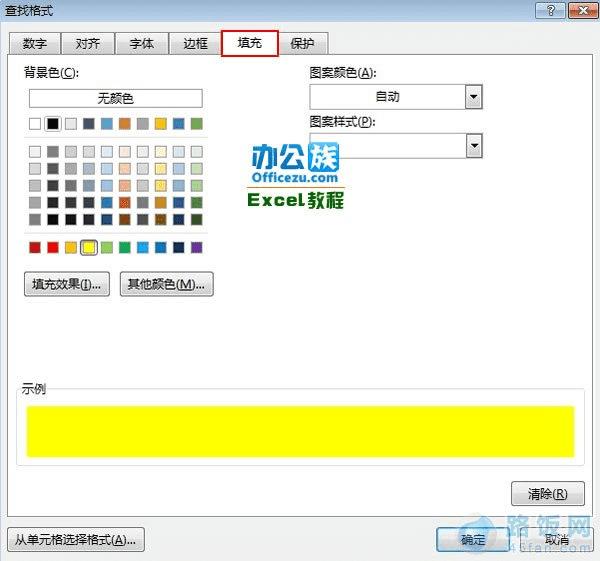Select the green standard color swatch
The image size is (600, 561).
pos(125,248)
